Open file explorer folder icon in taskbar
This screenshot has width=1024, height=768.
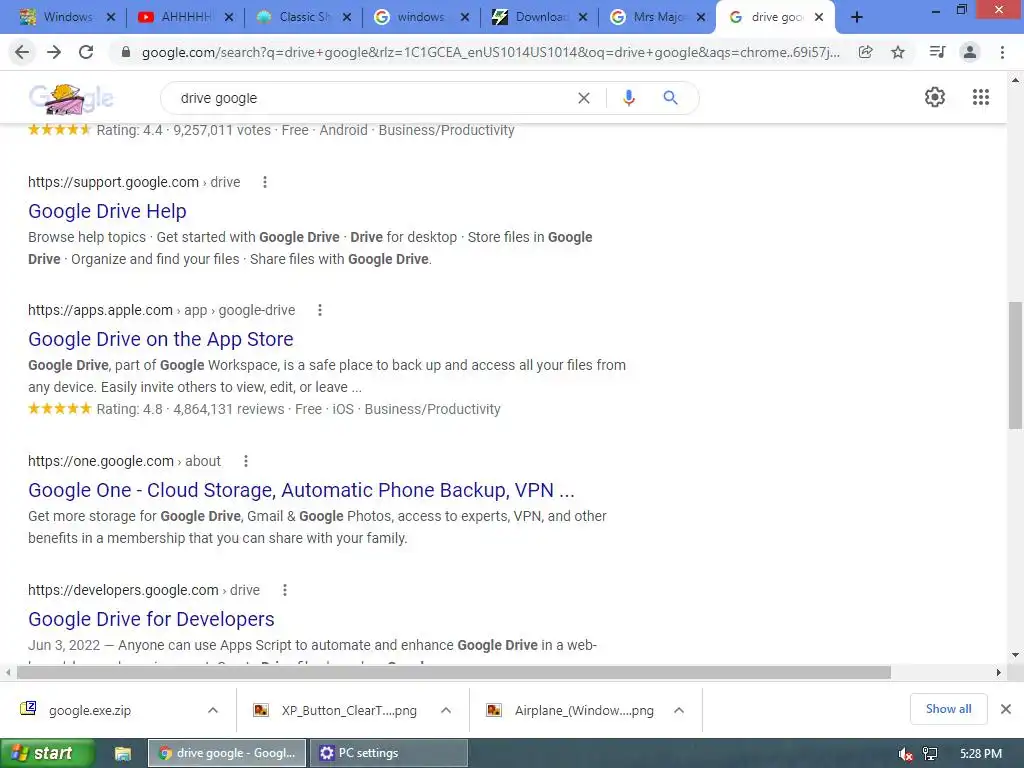pos(123,754)
